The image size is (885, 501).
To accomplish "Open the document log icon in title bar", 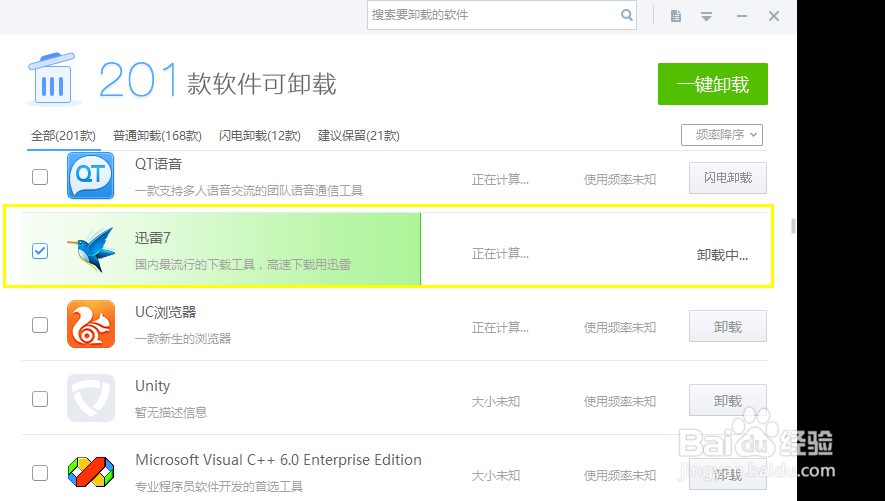I will [676, 16].
